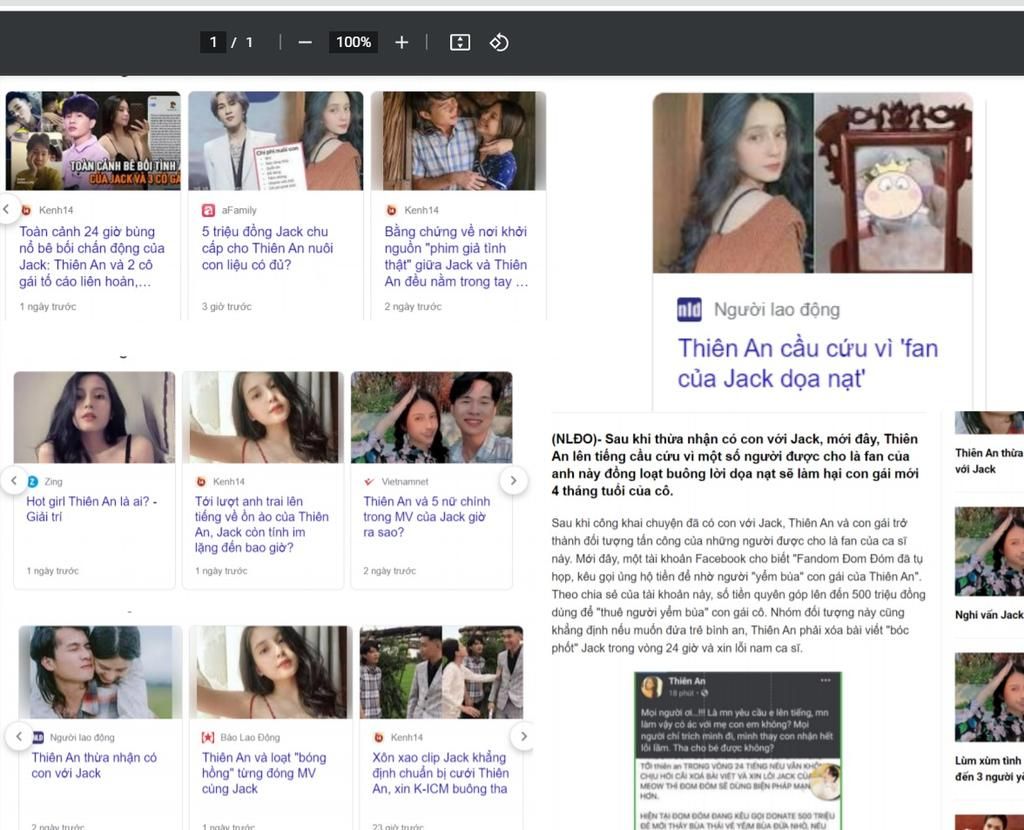Open 'Xôn xao clip Jack khẳng định' headline
Viewport: 1024px width, 830px height.
pos(441,773)
